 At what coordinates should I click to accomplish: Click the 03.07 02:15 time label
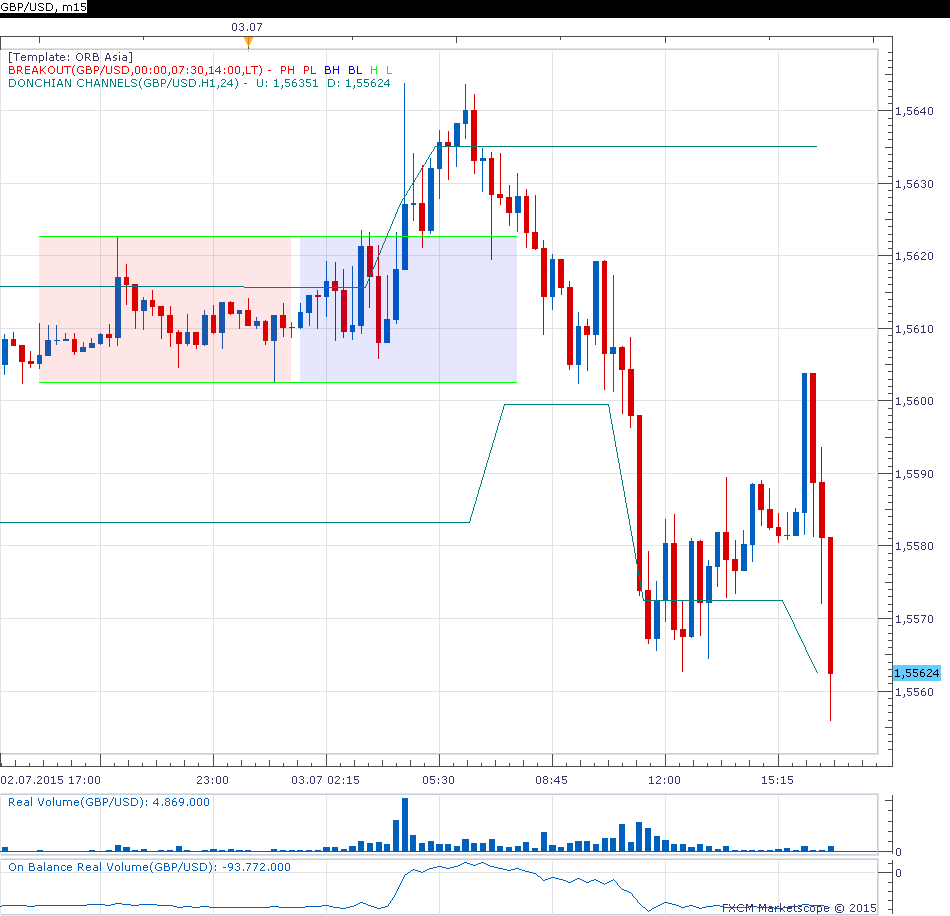pyautogui.click(x=325, y=780)
